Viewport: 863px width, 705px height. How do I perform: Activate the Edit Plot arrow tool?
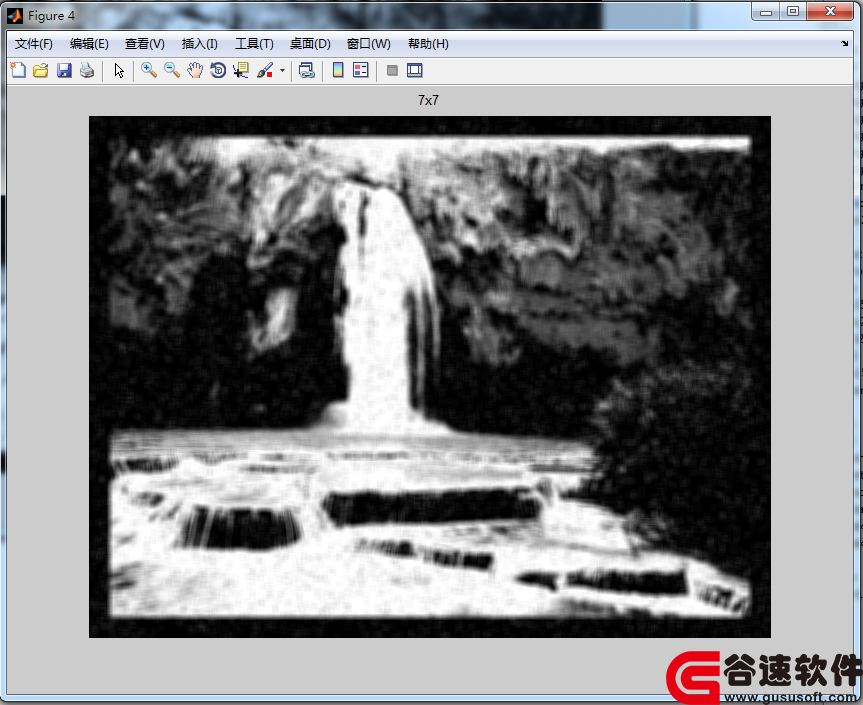click(119, 70)
